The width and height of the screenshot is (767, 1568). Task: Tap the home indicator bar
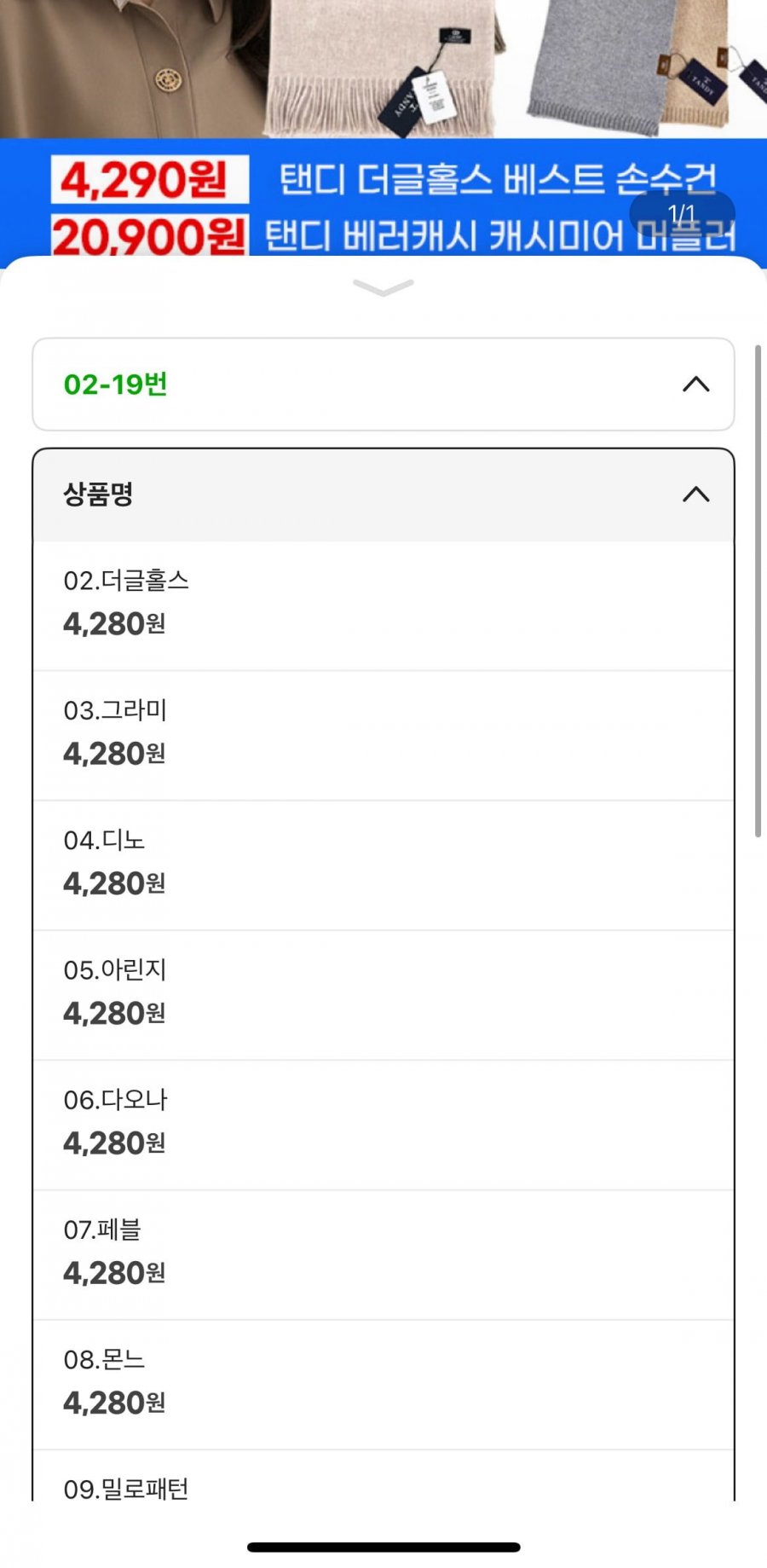pos(383,1547)
